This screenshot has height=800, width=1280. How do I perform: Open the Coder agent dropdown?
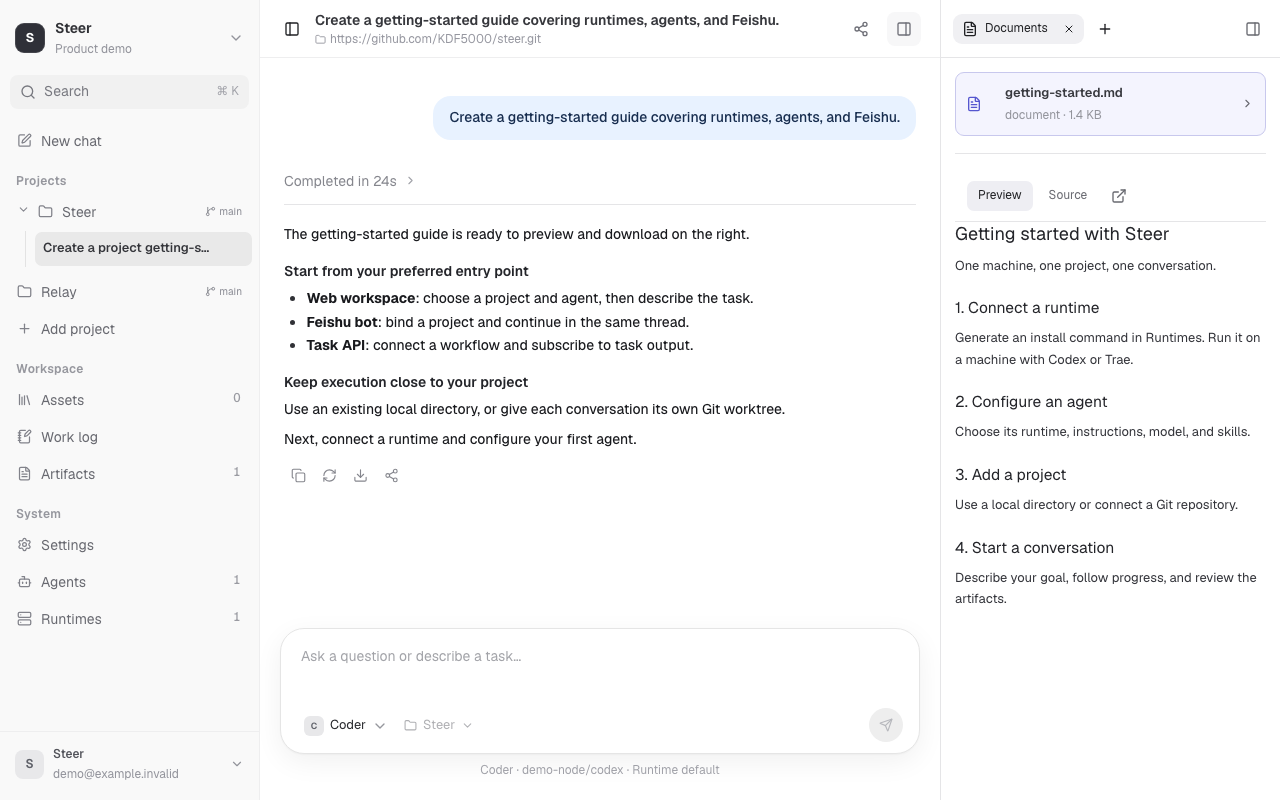click(345, 725)
